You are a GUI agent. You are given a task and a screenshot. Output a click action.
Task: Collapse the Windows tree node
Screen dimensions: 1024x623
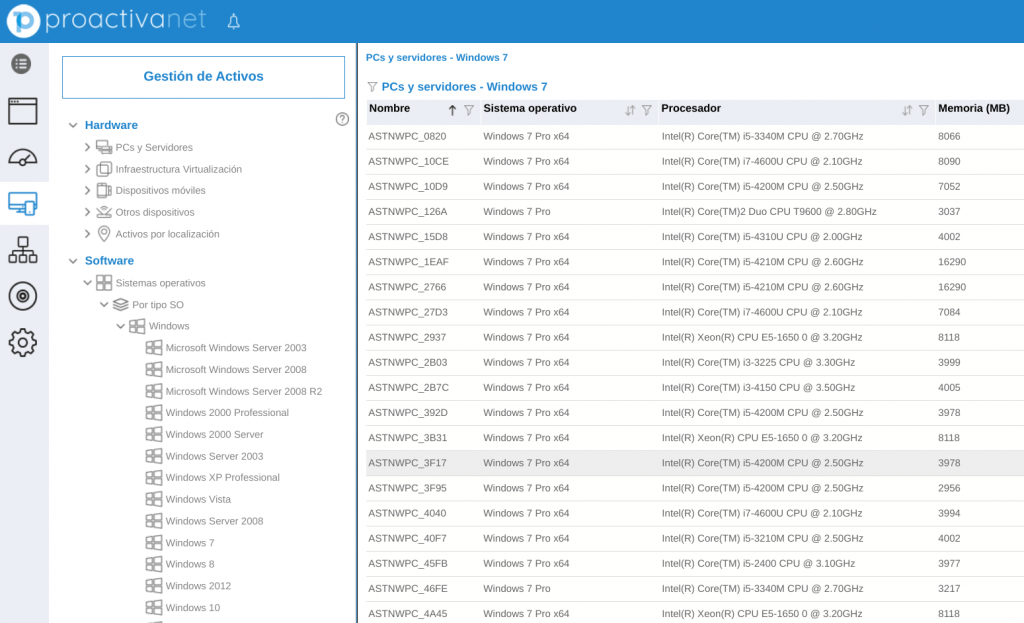121,326
